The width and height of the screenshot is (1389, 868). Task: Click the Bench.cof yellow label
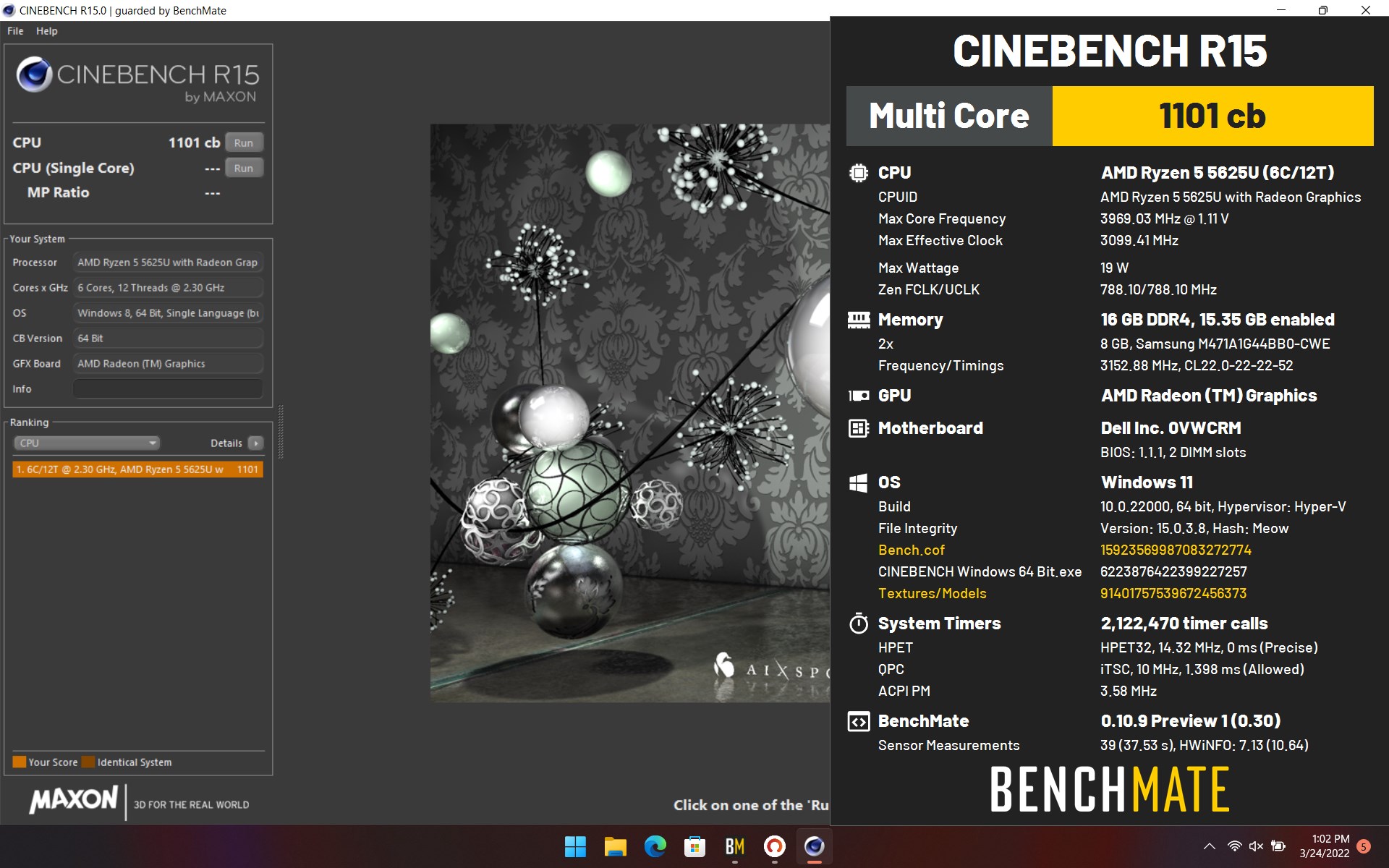912,550
